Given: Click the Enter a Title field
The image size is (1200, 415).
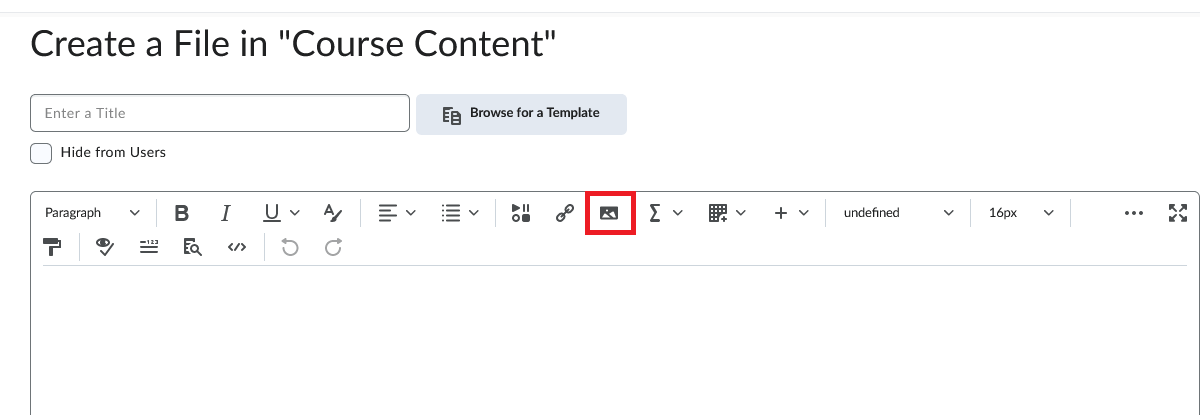Looking at the screenshot, I should point(220,113).
